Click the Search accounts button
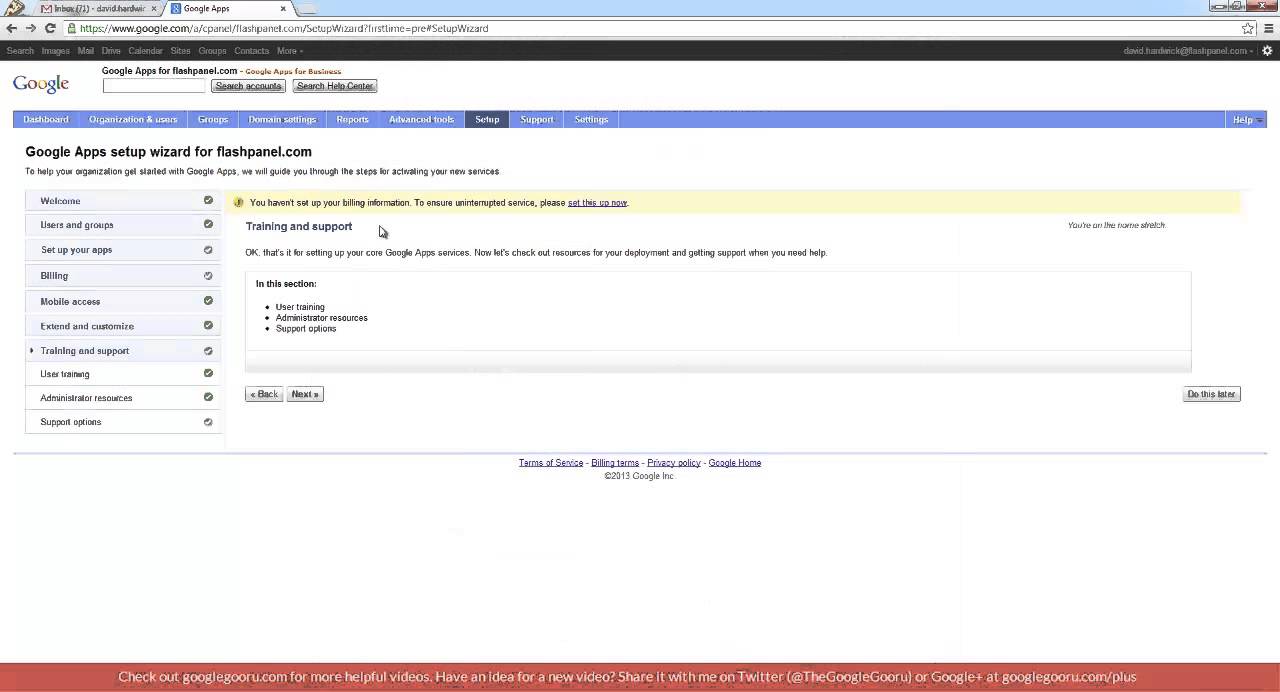The height and width of the screenshot is (692, 1280). (x=248, y=86)
